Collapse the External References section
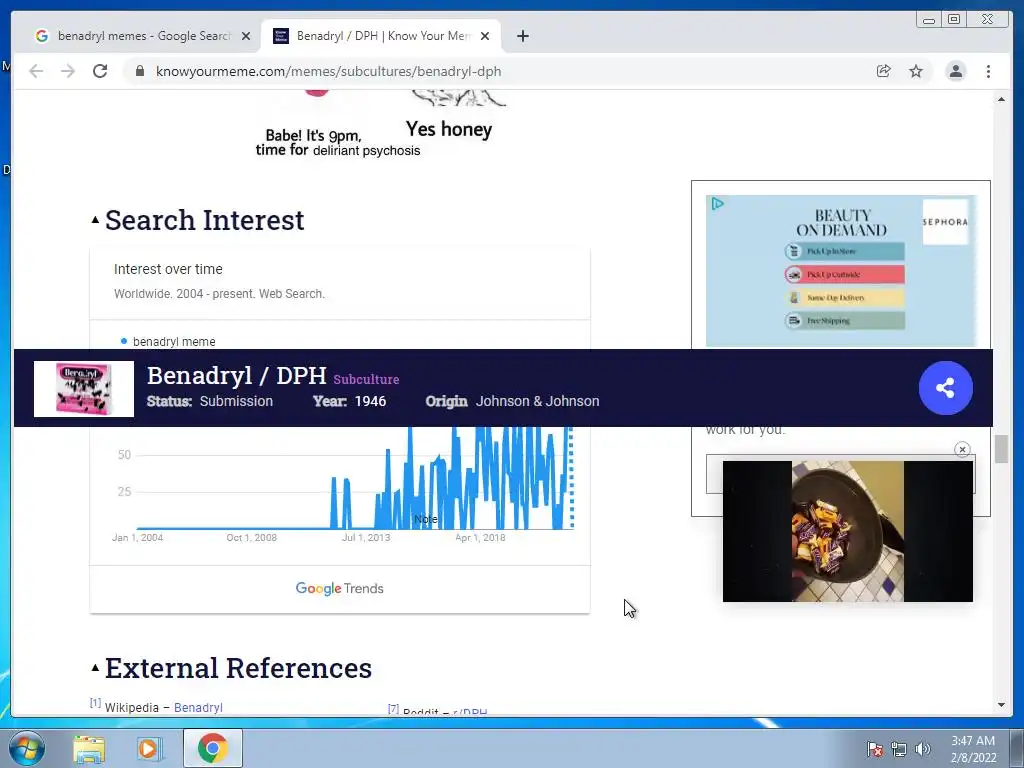 pyautogui.click(x=95, y=667)
